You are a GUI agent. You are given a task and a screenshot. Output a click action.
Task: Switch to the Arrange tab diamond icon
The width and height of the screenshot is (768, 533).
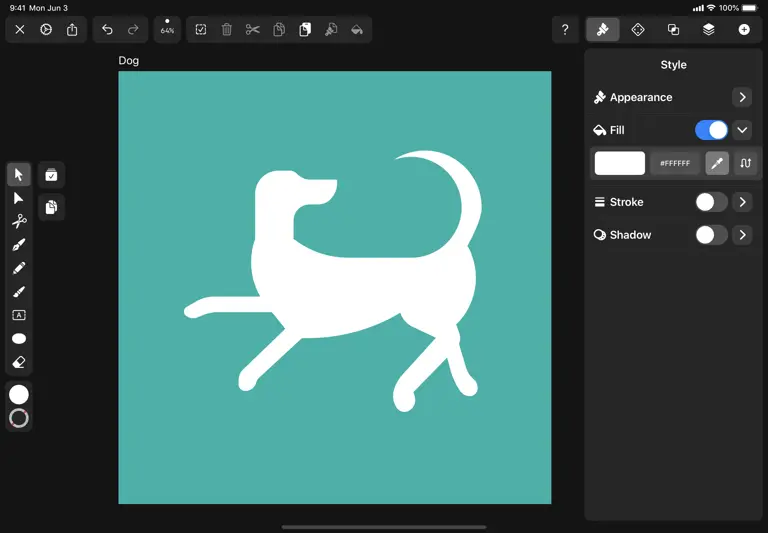coord(638,30)
